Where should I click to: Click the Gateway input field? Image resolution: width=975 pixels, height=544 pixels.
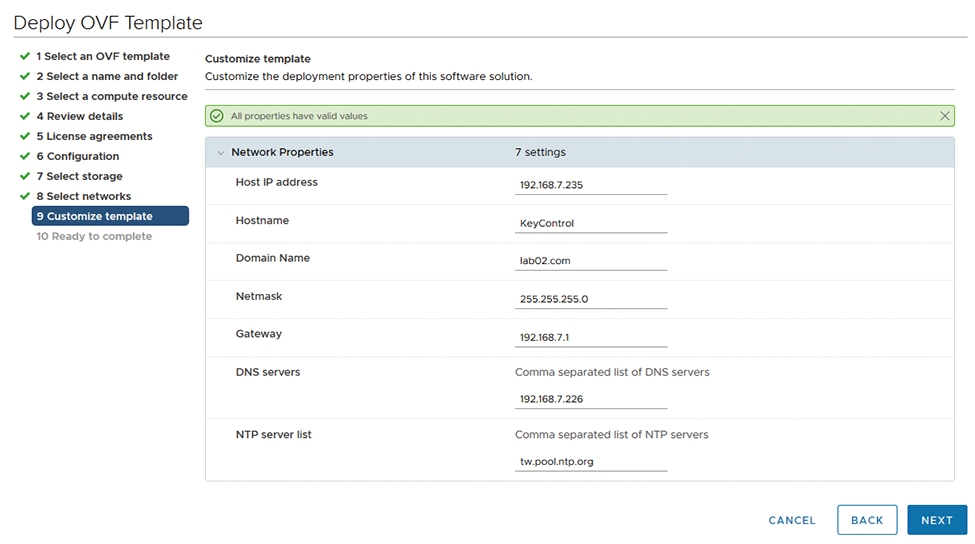(591, 337)
